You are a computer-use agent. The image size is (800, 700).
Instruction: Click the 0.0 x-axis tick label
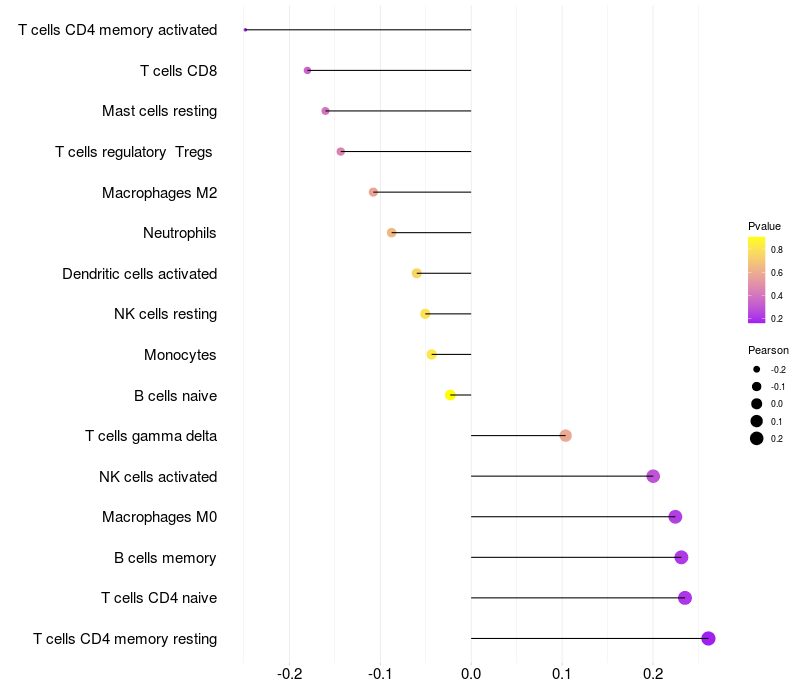[471, 674]
